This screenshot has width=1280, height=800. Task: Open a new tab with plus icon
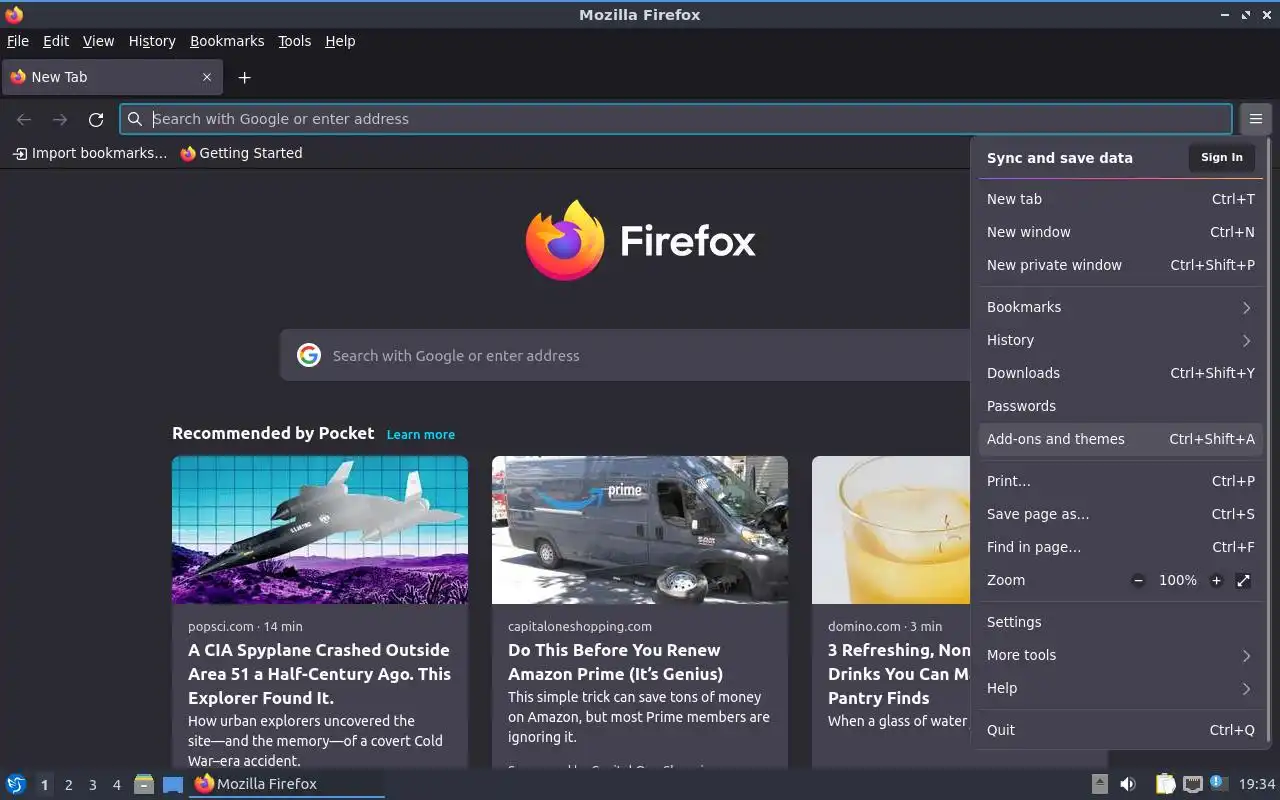pyautogui.click(x=244, y=77)
